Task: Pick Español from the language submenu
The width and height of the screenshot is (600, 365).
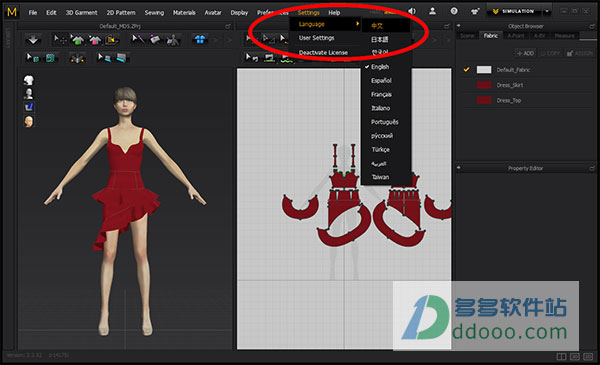Action: click(381, 80)
